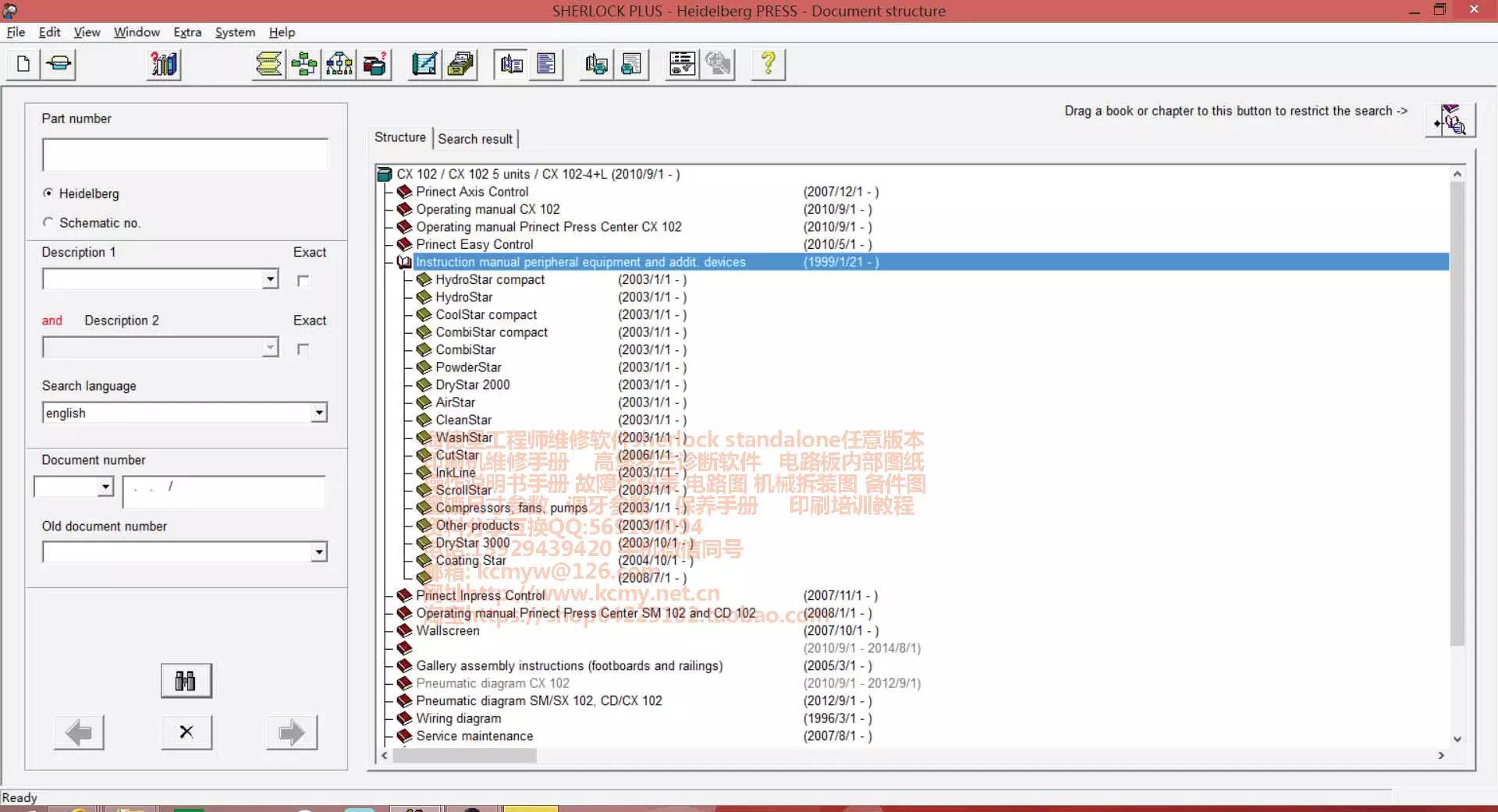Select the CoolStar compact chapter

coord(486,314)
